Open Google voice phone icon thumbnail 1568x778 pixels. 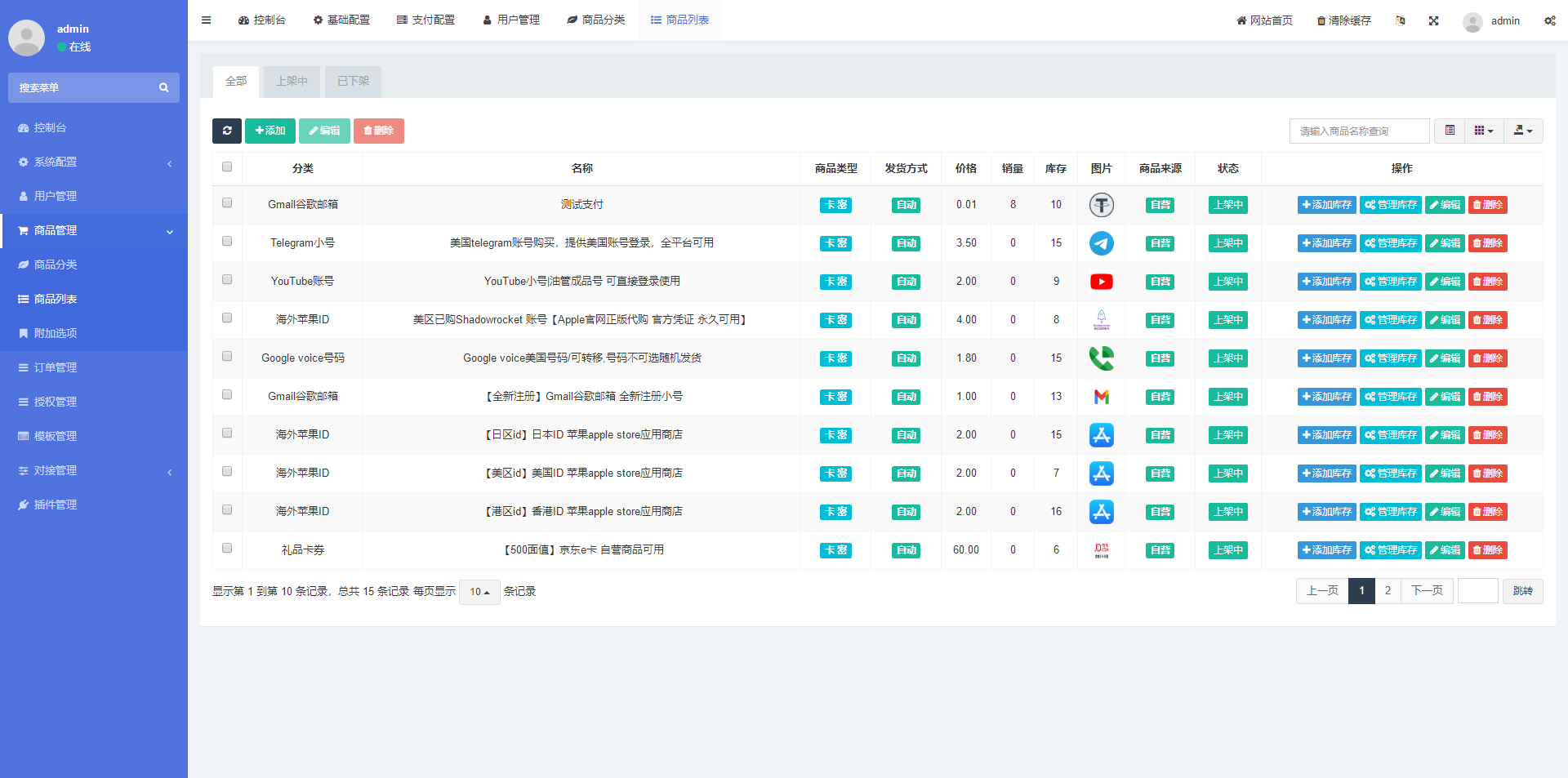click(1101, 358)
